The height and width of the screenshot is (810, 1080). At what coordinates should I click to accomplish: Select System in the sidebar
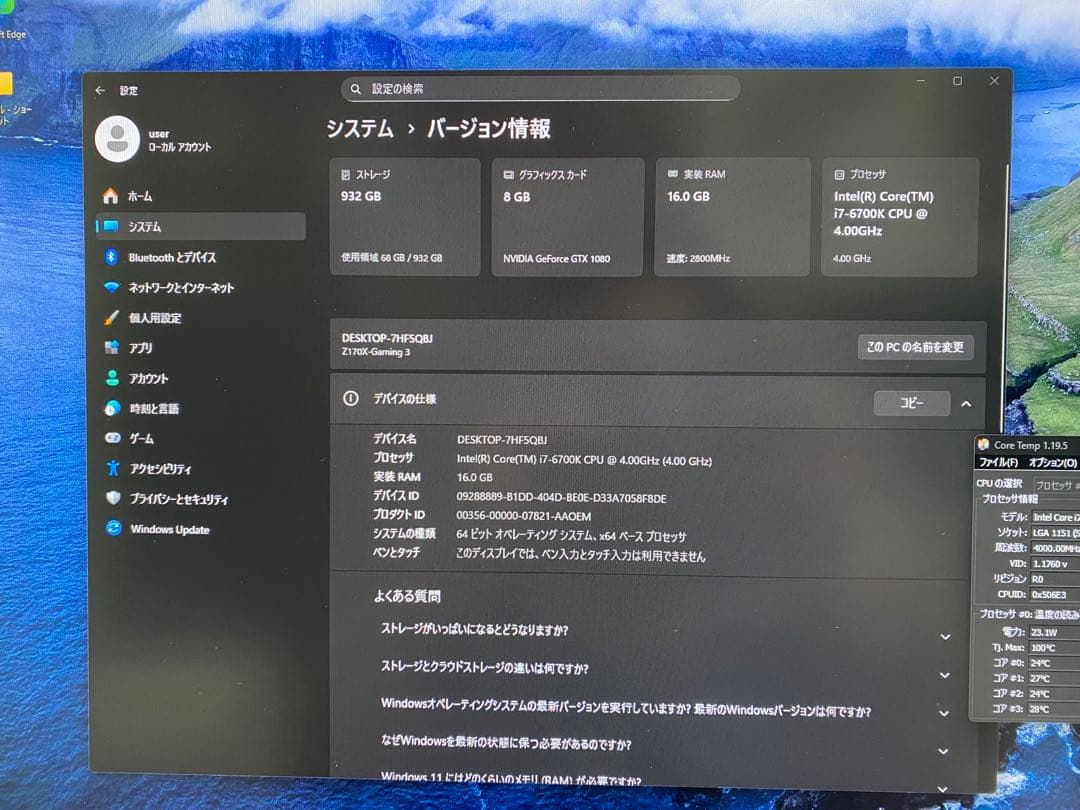[x=200, y=227]
